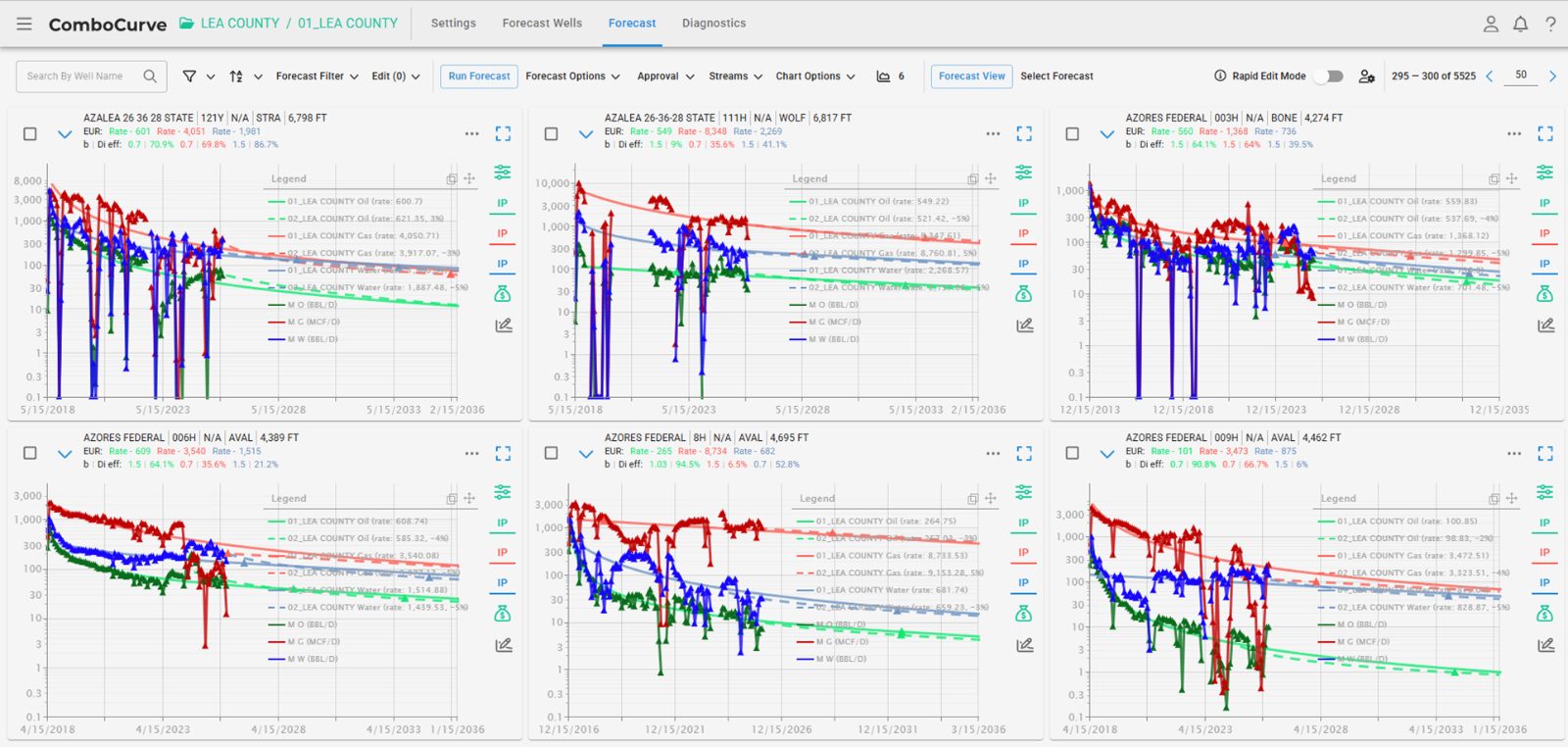Open the Forecast Wells tab

click(542, 23)
